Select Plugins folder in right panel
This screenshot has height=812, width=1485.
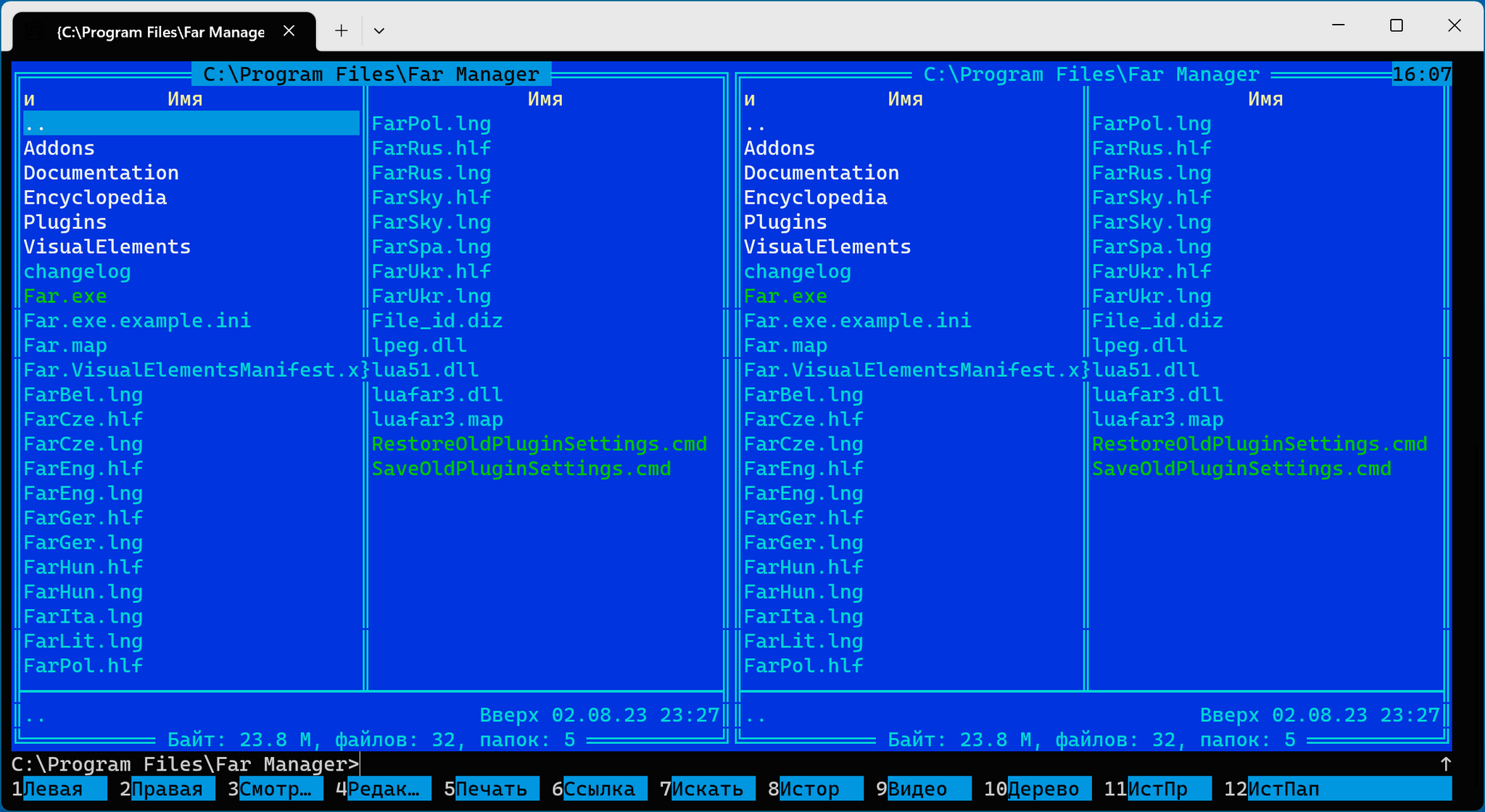(785, 222)
